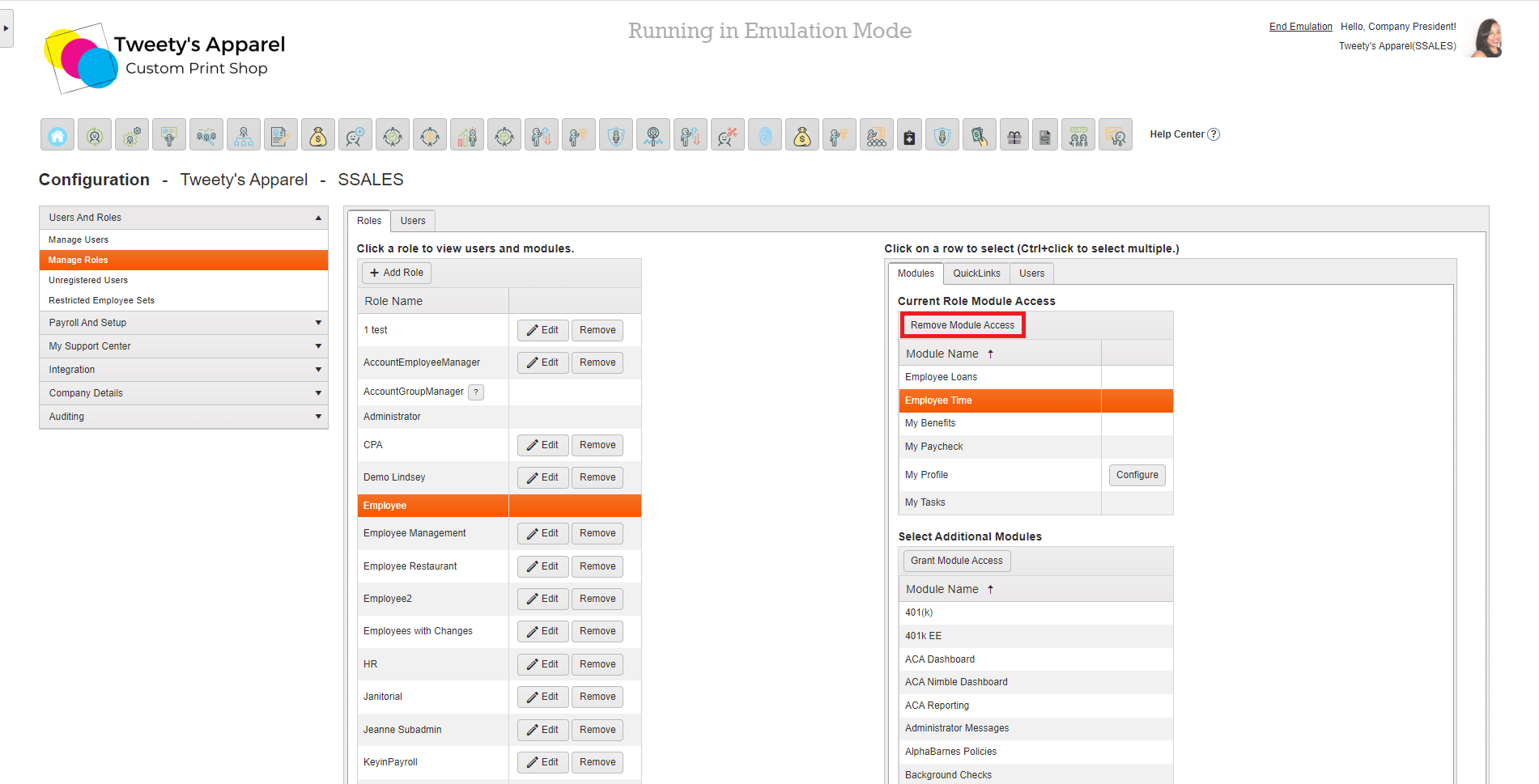The image size is (1539, 784).
Task: Click the magnifier-over-person toolbar icon
Action: [x=653, y=134]
